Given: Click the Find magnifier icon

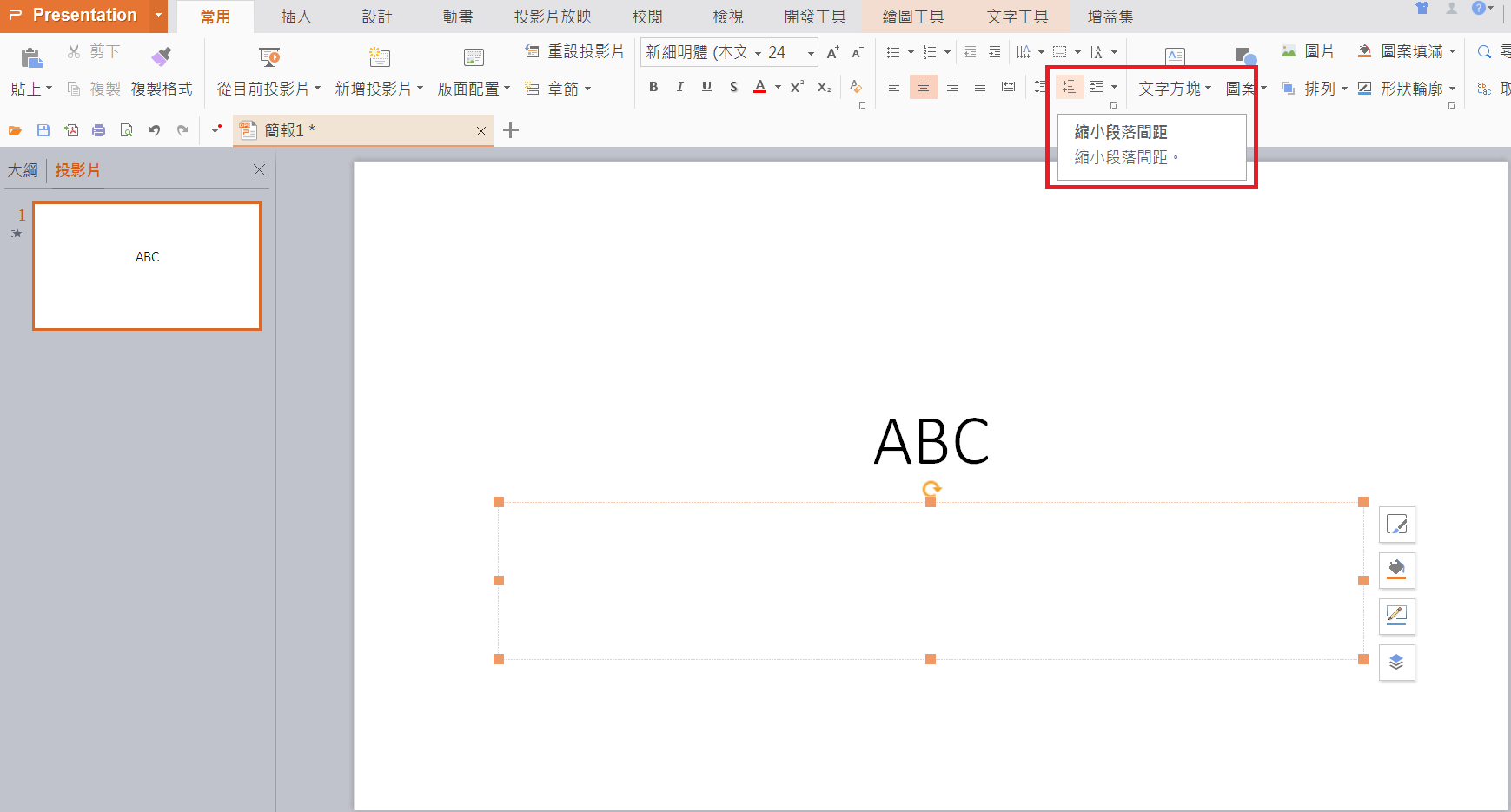Looking at the screenshot, I should (x=1484, y=52).
